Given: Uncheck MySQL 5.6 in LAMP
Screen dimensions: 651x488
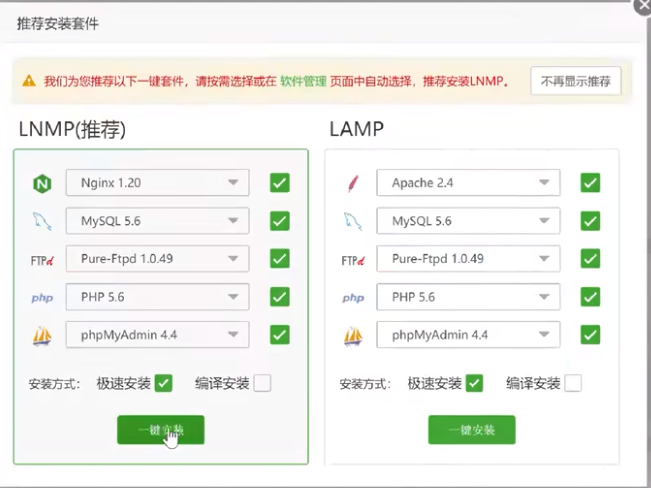Looking at the screenshot, I should [590, 221].
